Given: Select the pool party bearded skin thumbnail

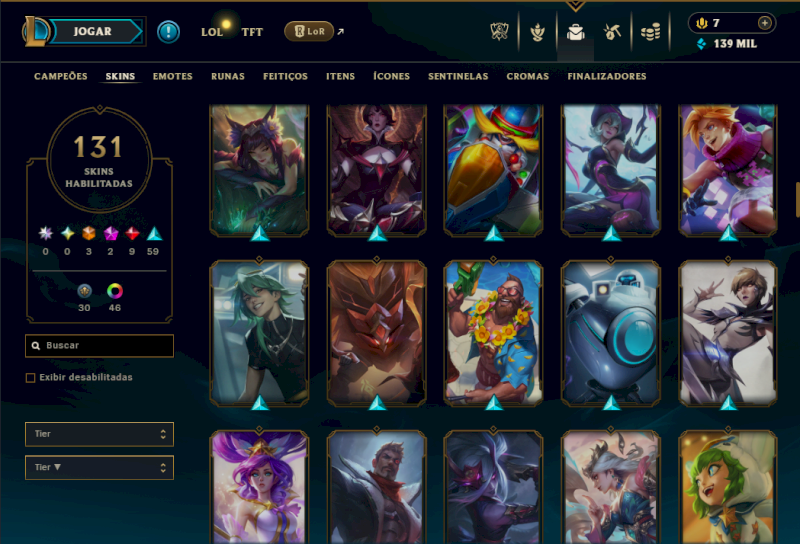Looking at the screenshot, I should 493,334.
